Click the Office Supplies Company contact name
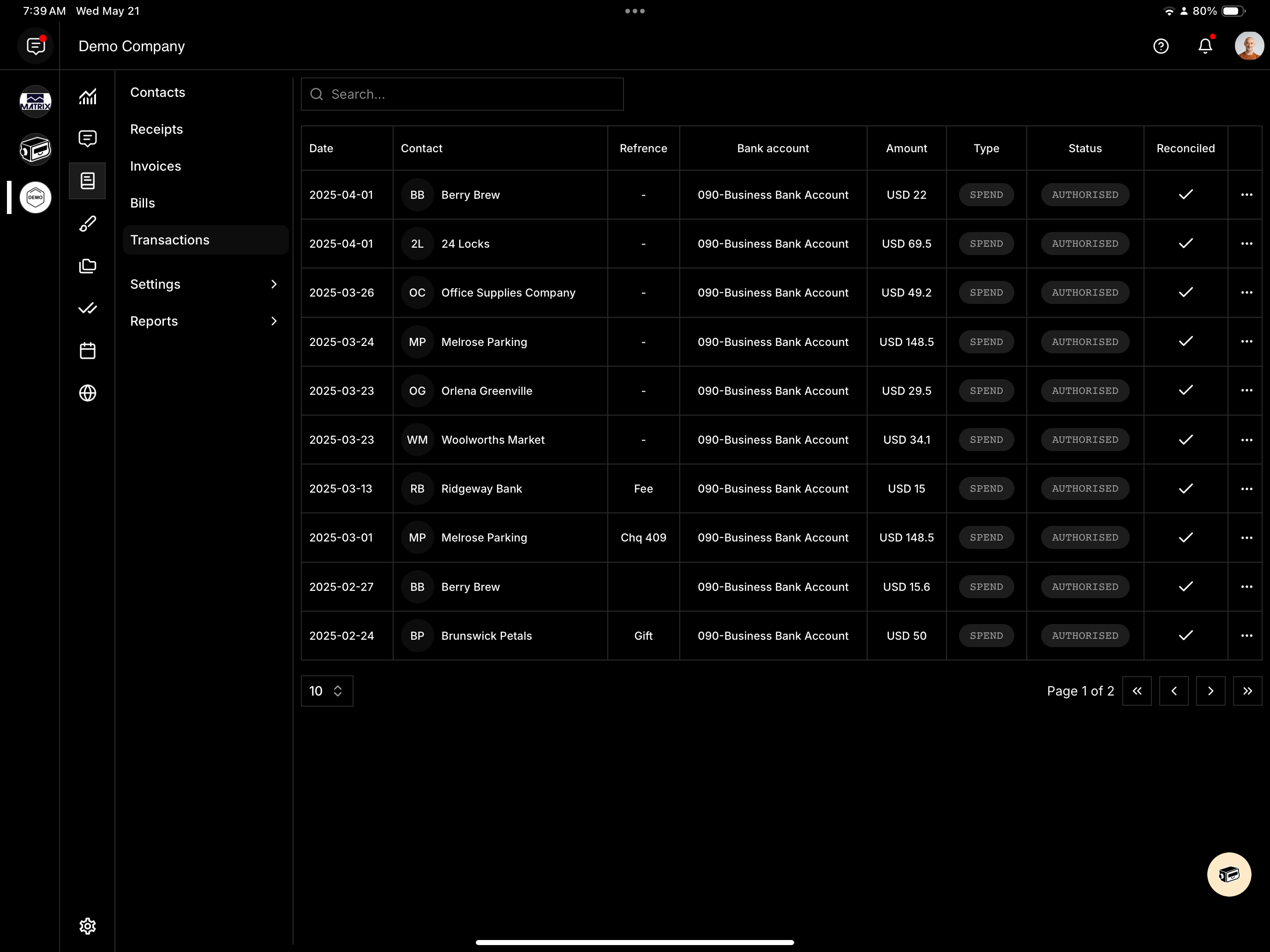The image size is (1270, 952). (x=508, y=292)
